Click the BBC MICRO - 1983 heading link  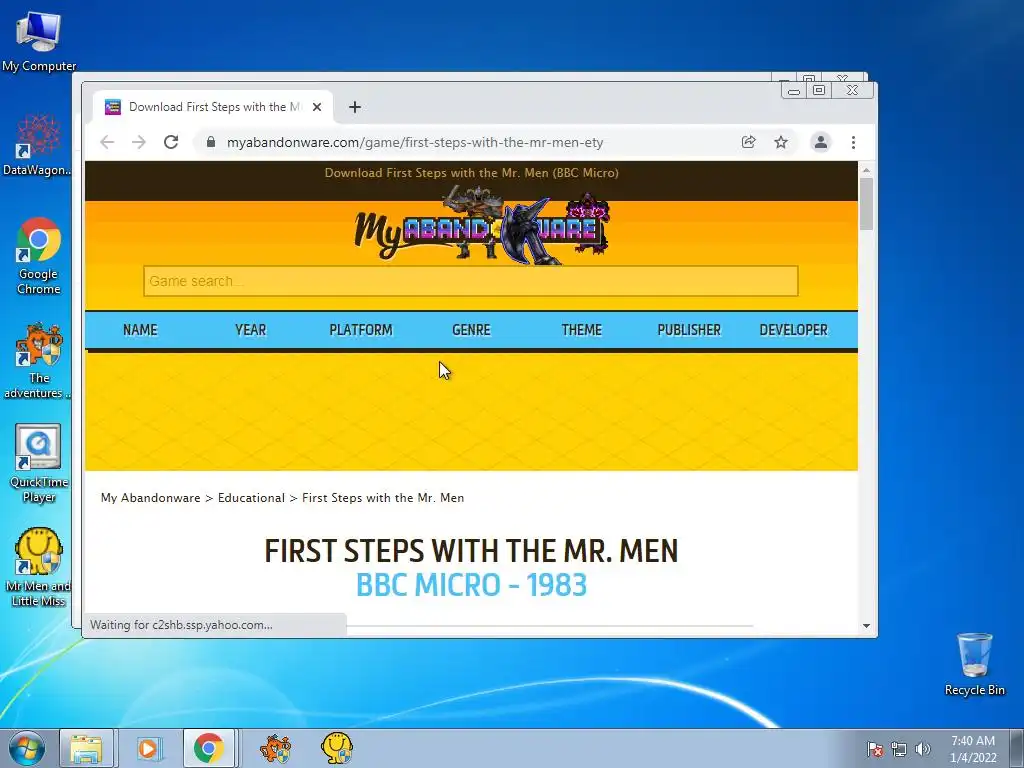pos(472,584)
